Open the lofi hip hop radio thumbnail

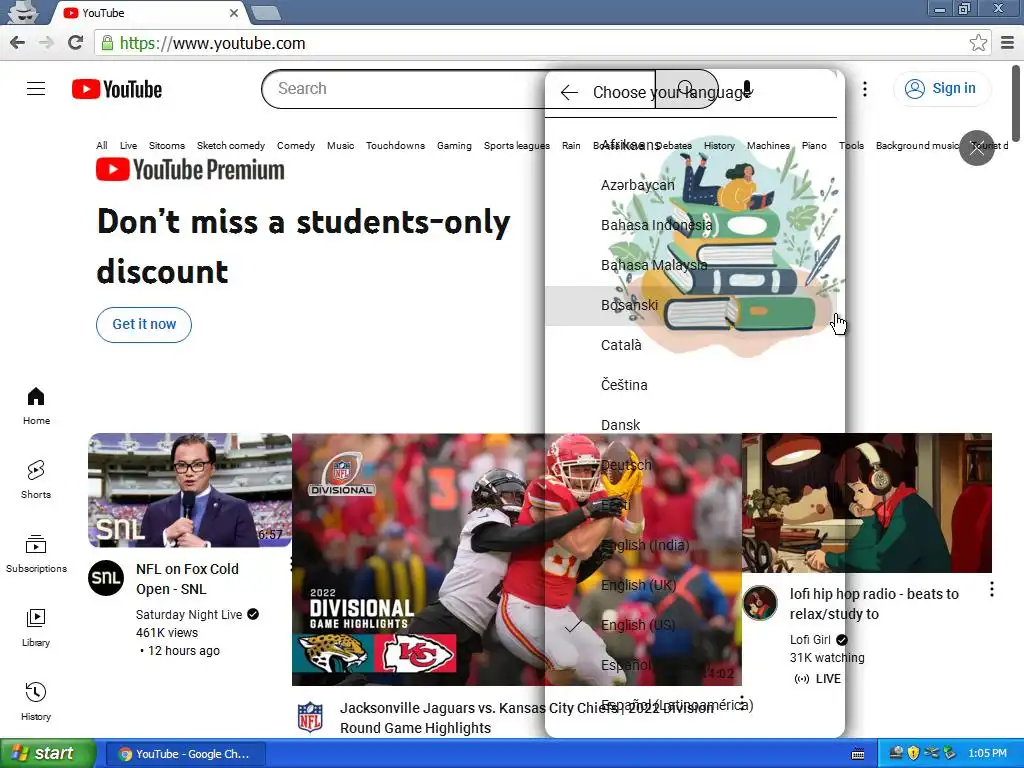click(x=867, y=503)
